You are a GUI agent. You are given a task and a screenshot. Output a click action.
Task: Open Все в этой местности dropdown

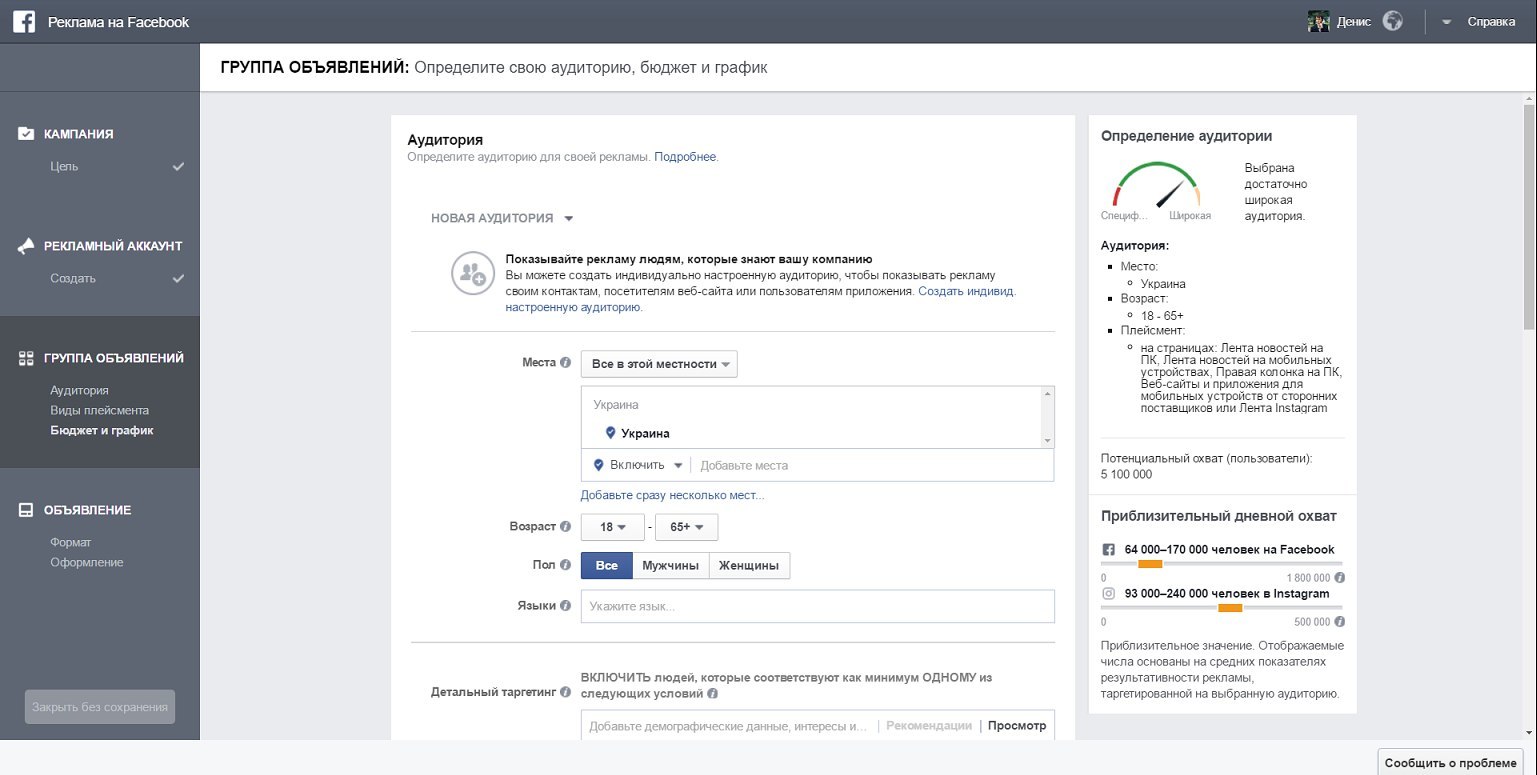tap(659, 364)
